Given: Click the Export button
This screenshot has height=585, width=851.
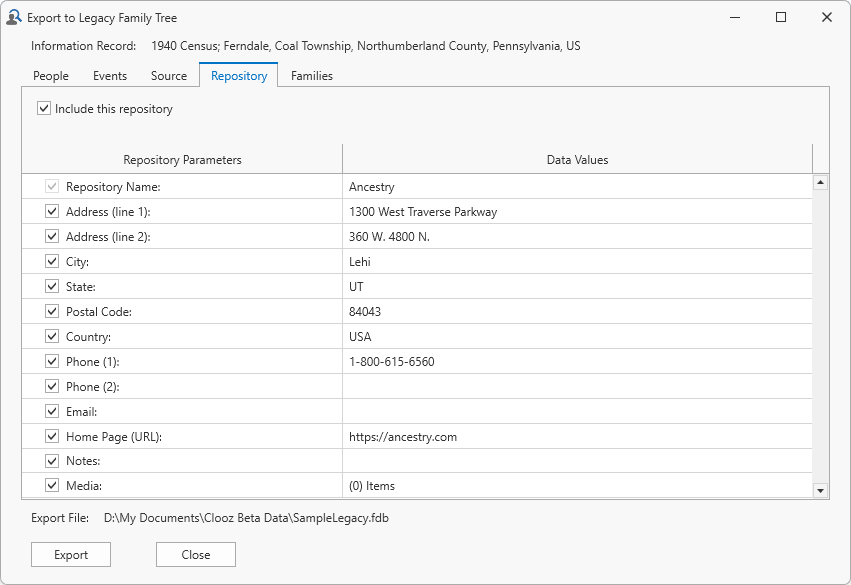Looking at the screenshot, I should 70,554.
